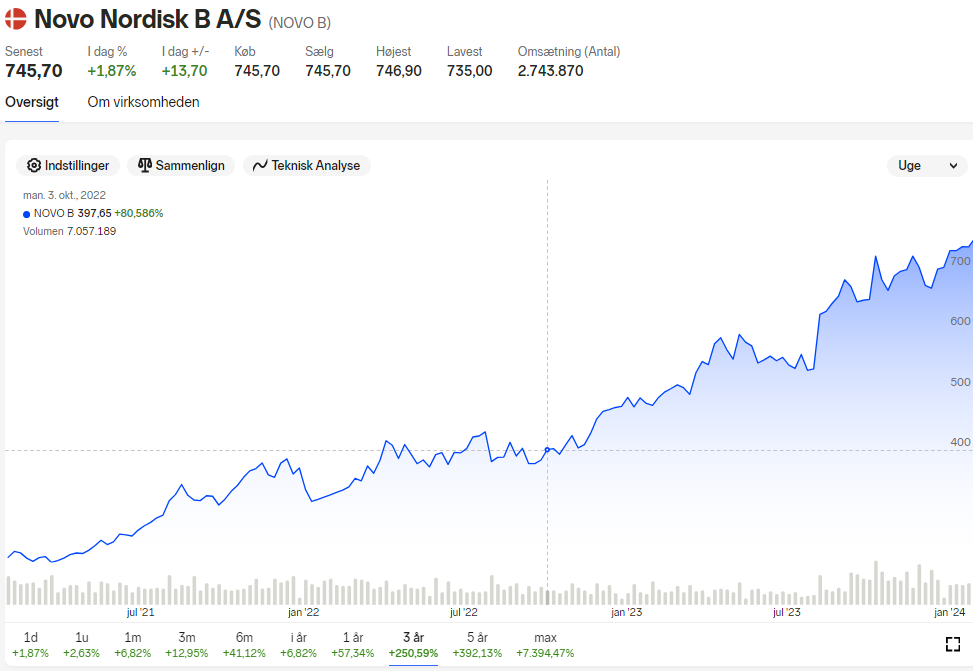Click the 500 price axis label

[x=960, y=382]
